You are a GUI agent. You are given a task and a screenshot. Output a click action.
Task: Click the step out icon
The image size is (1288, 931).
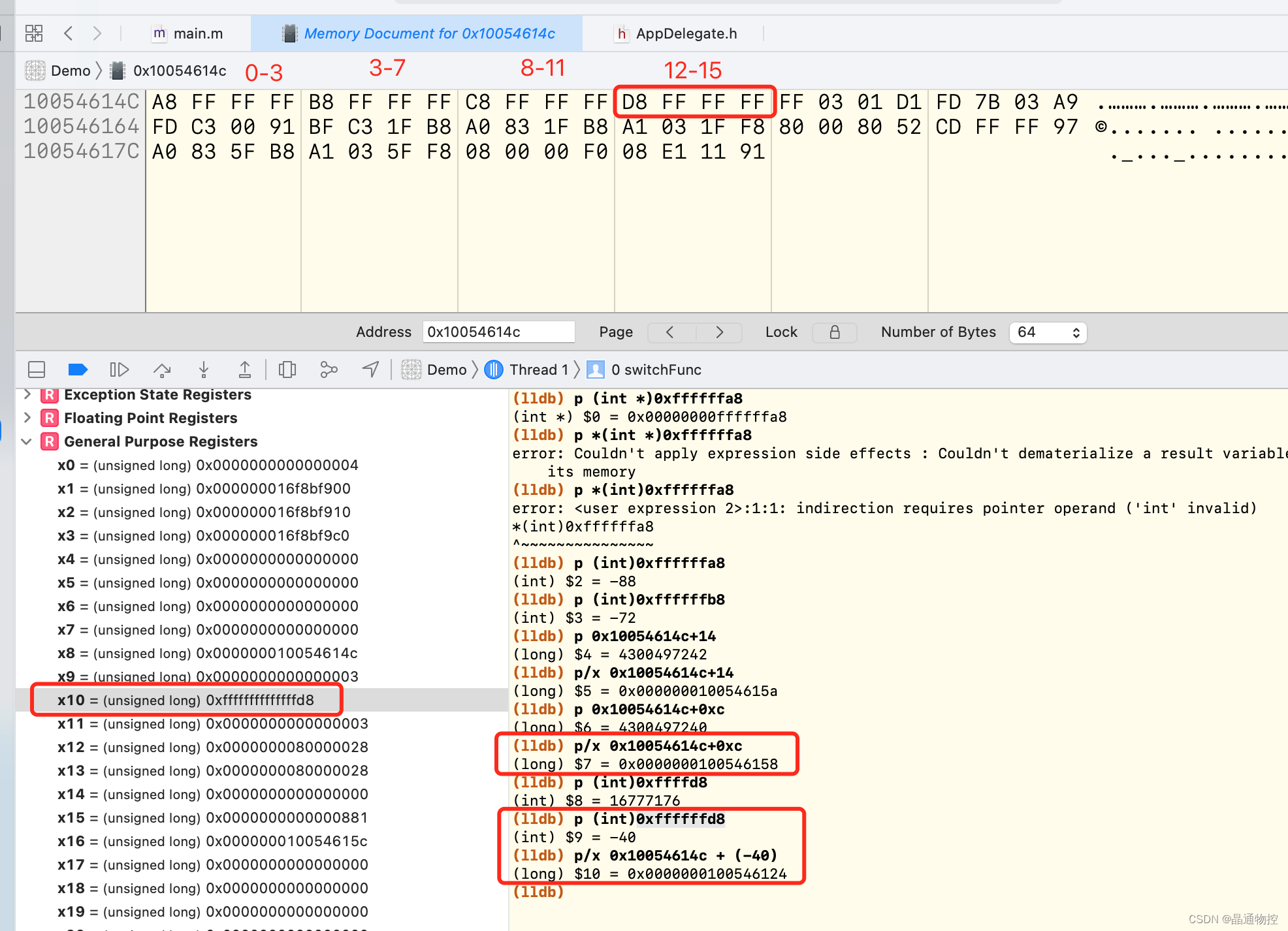[245, 370]
